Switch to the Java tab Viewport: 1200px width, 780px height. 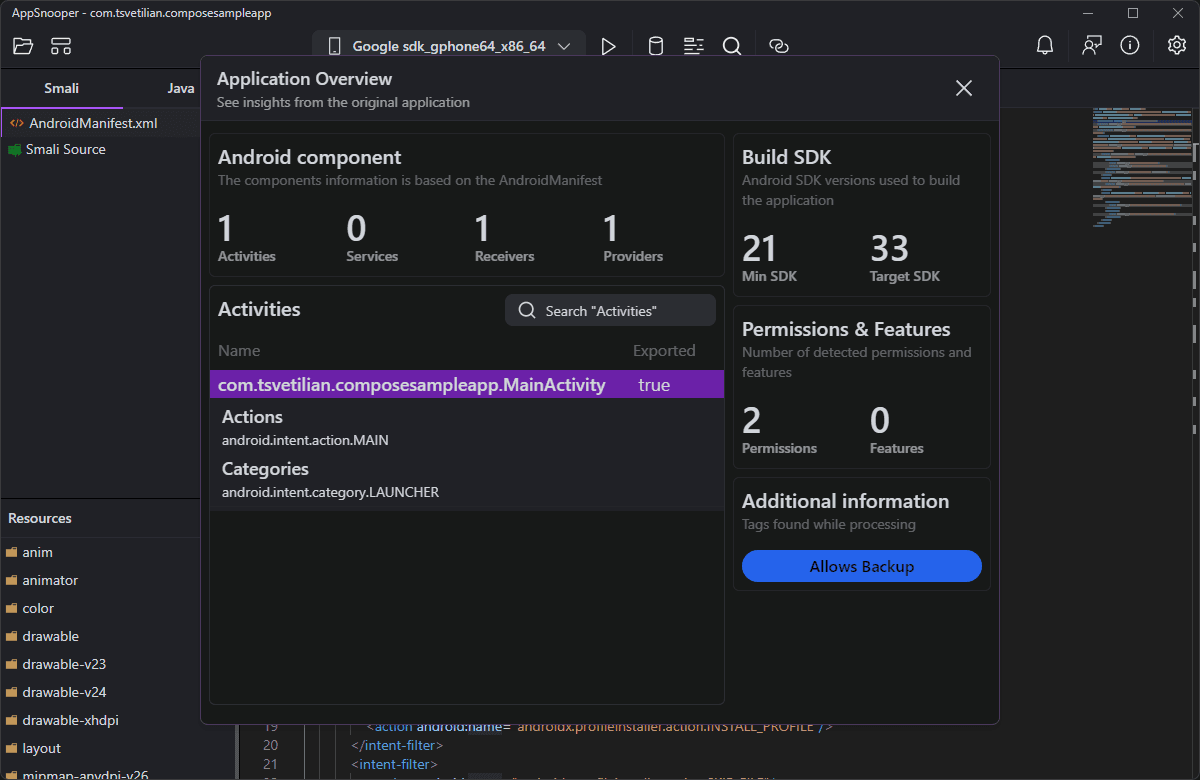point(181,88)
